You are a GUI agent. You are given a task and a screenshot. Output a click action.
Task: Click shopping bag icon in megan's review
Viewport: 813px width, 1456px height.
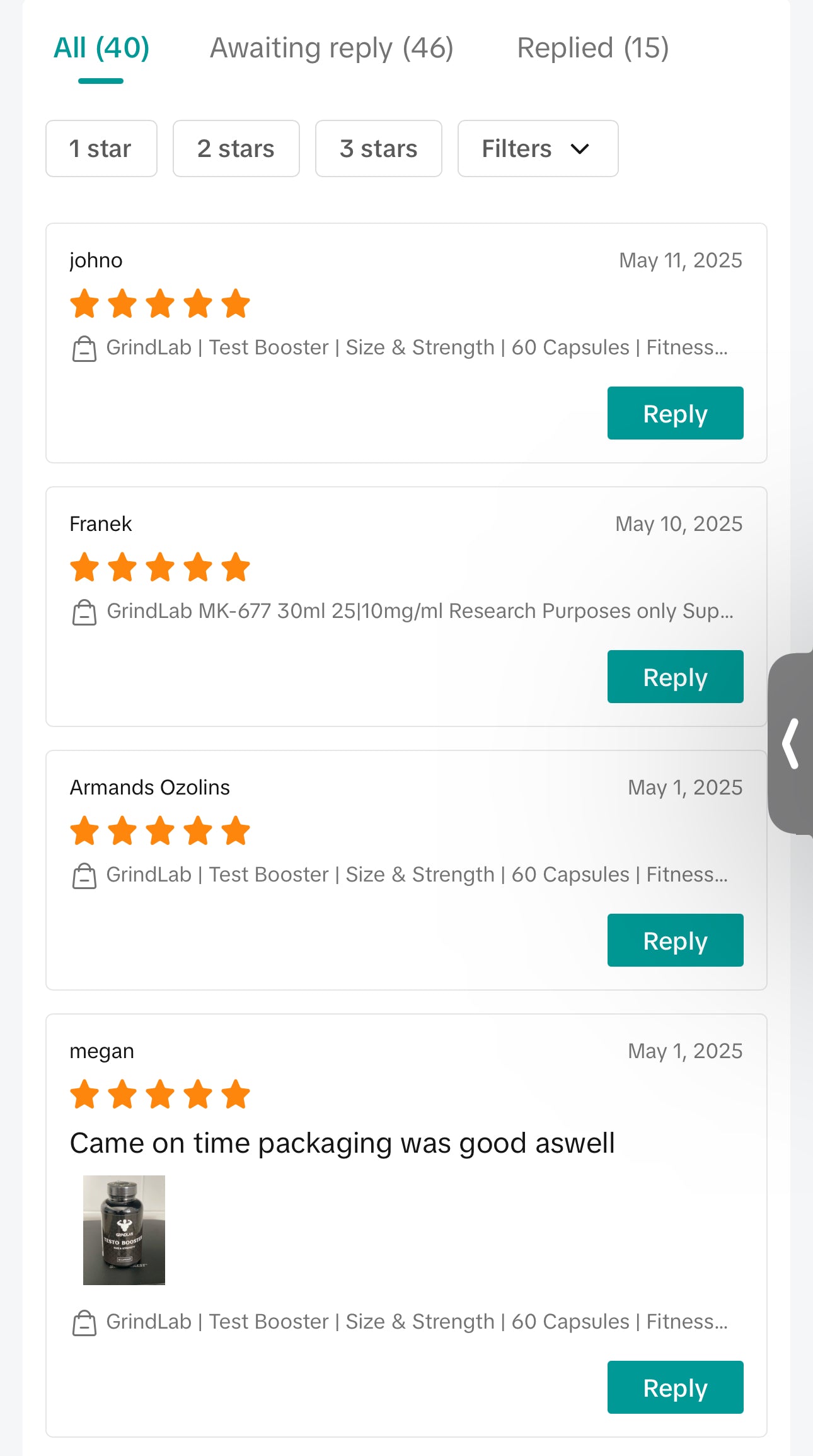84,1323
